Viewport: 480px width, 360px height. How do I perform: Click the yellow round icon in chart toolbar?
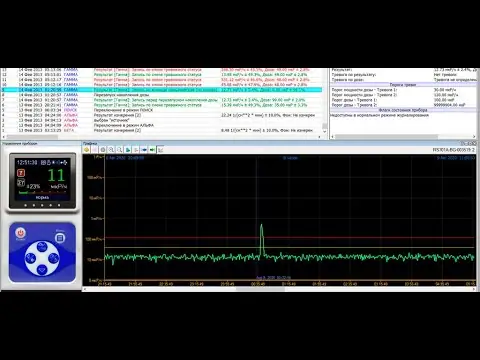tap(87, 150)
